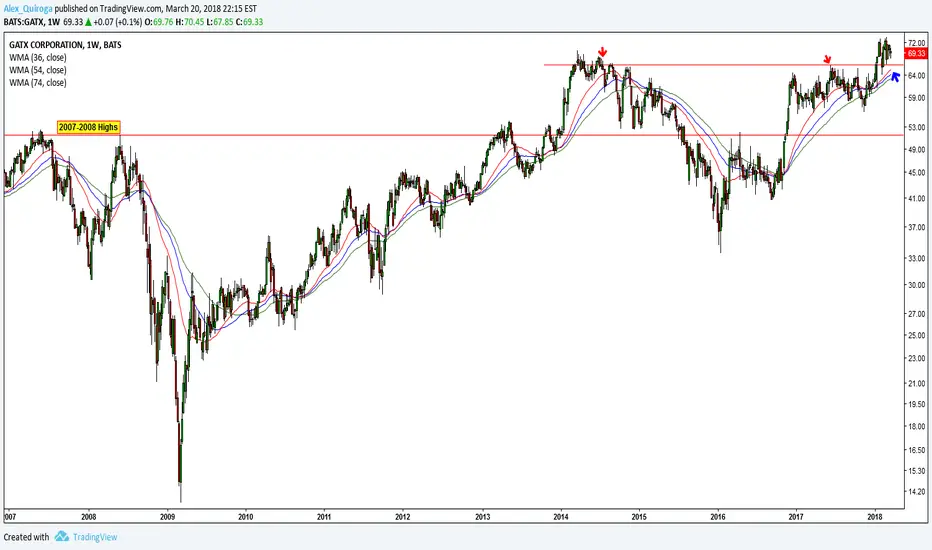
Task: Click the TradingView cloud logo icon
Action: point(62,536)
